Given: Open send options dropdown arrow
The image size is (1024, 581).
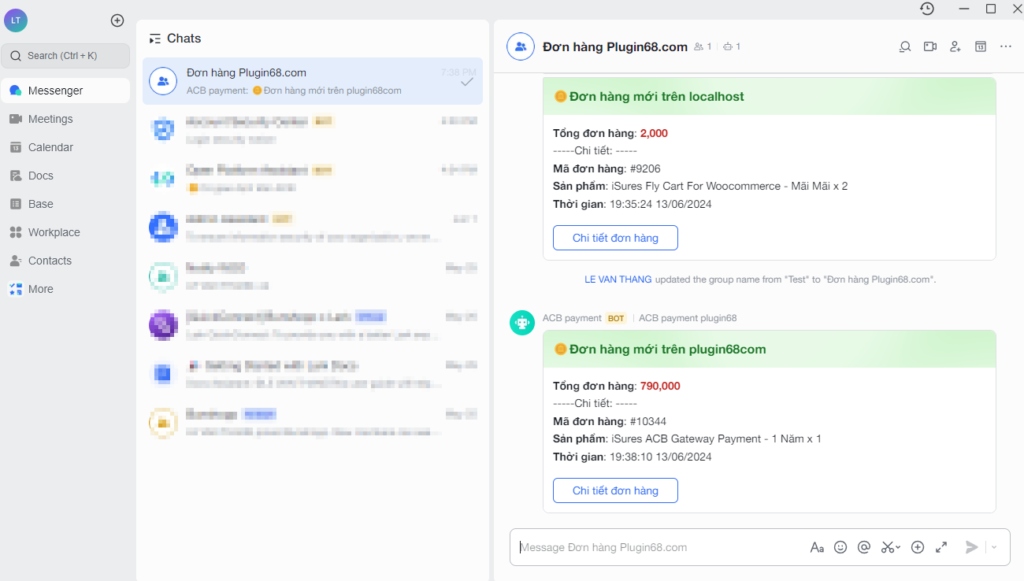Looking at the screenshot, I should (994, 547).
